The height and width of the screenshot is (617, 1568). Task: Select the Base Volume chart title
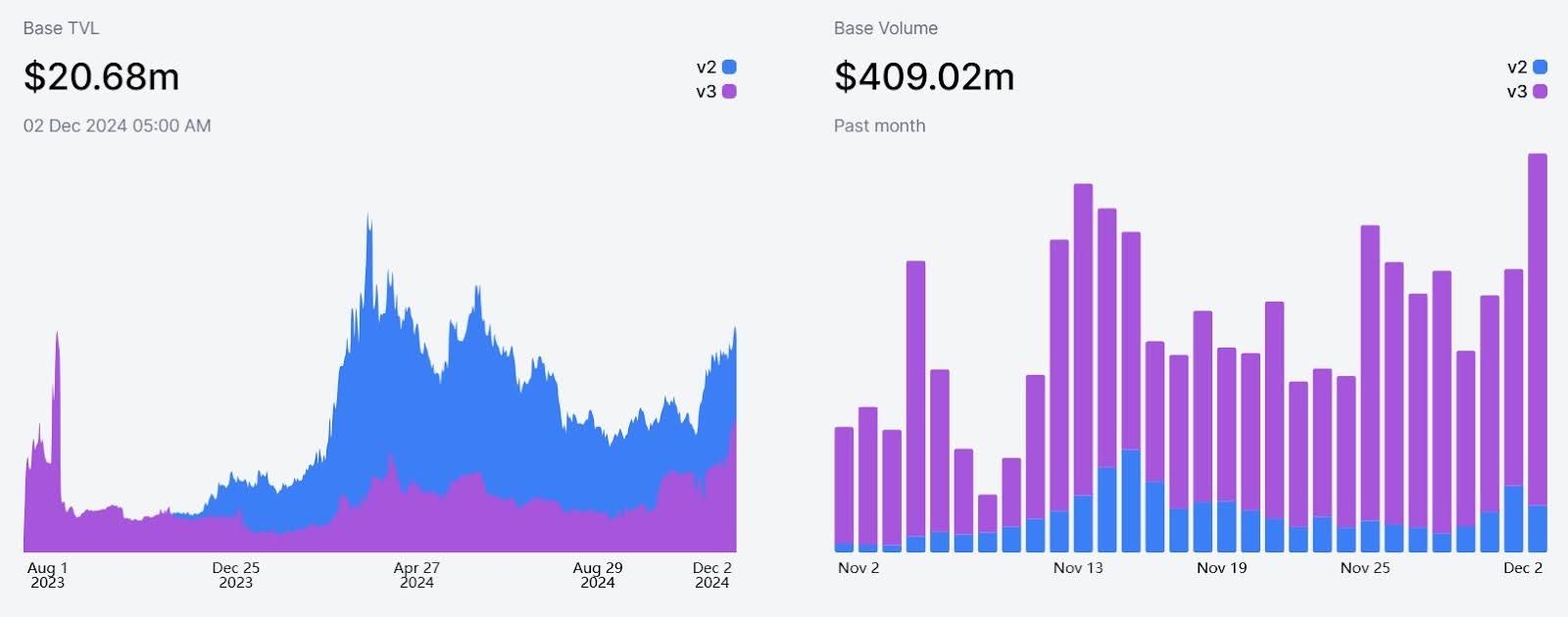[x=885, y=28]
